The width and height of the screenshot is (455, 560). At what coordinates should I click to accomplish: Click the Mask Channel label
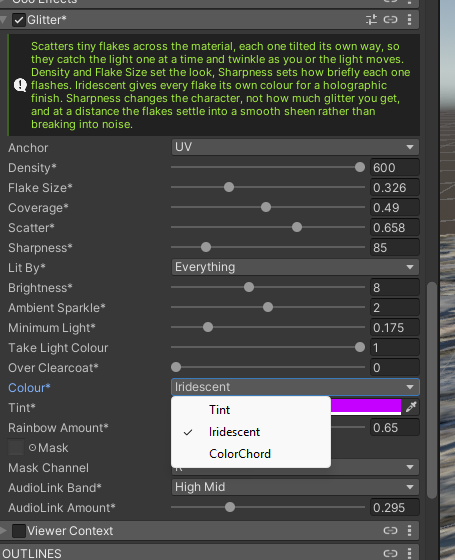48,468
